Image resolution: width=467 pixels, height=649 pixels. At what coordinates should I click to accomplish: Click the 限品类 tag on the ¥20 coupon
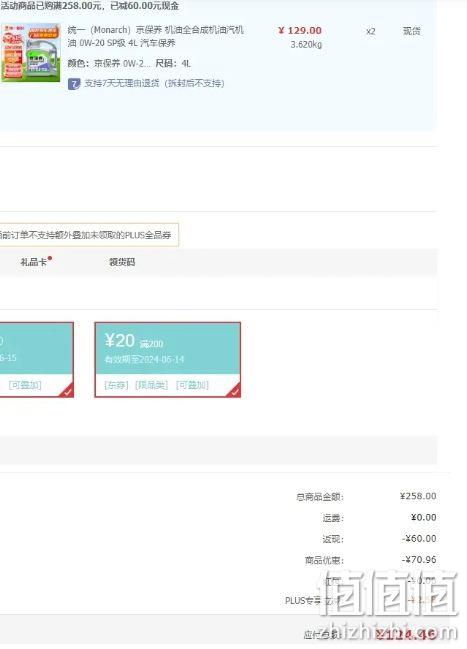[152, 385]
